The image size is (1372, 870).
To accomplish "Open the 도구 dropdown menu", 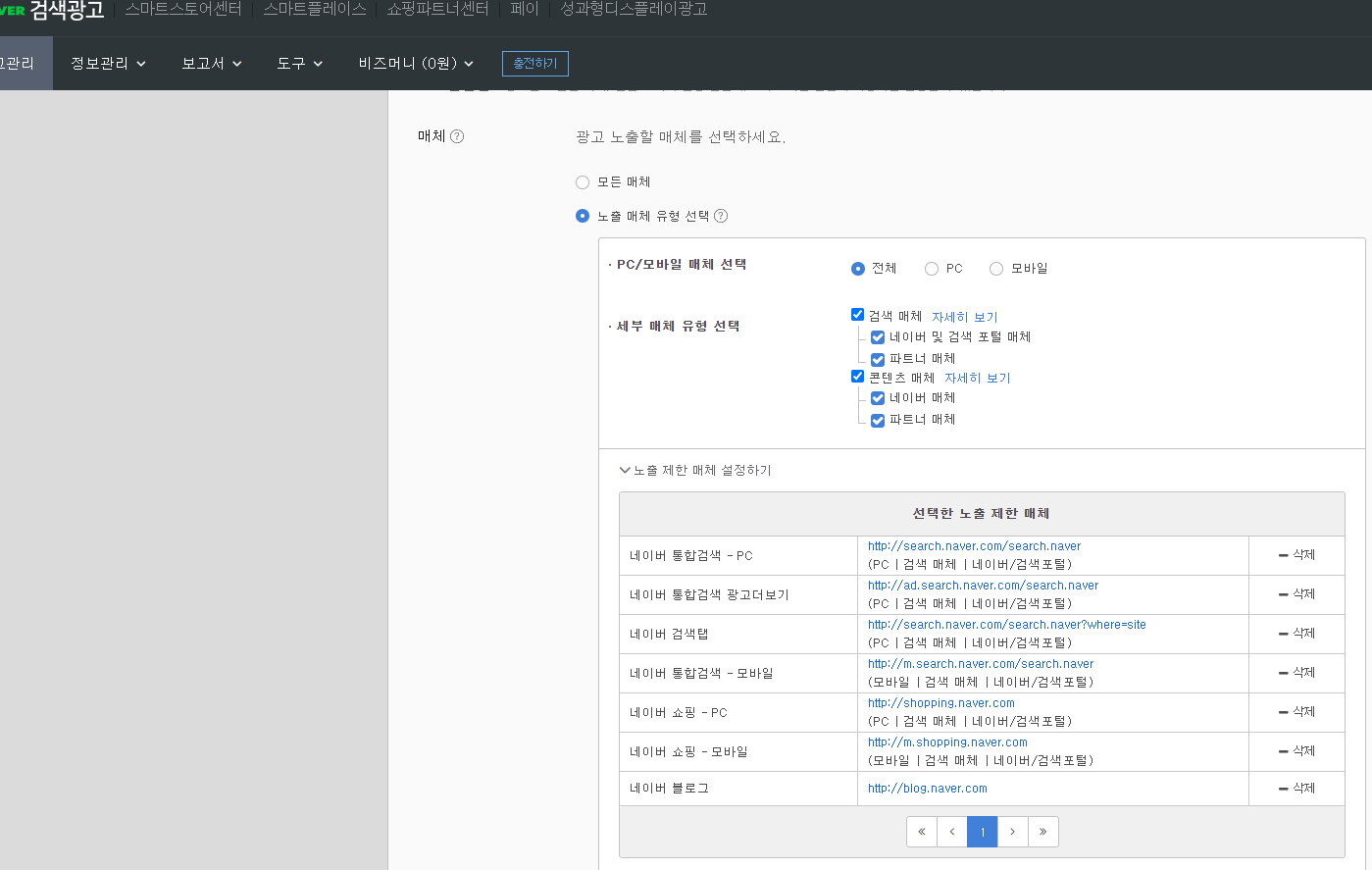I will click(299, 64).
